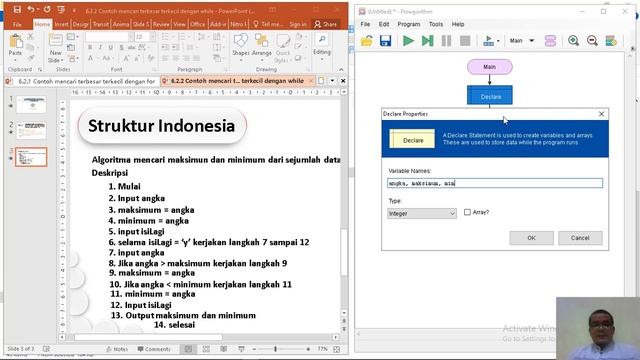
Task: Zoom out on the flowchart
Action: (x=592, y=41)
